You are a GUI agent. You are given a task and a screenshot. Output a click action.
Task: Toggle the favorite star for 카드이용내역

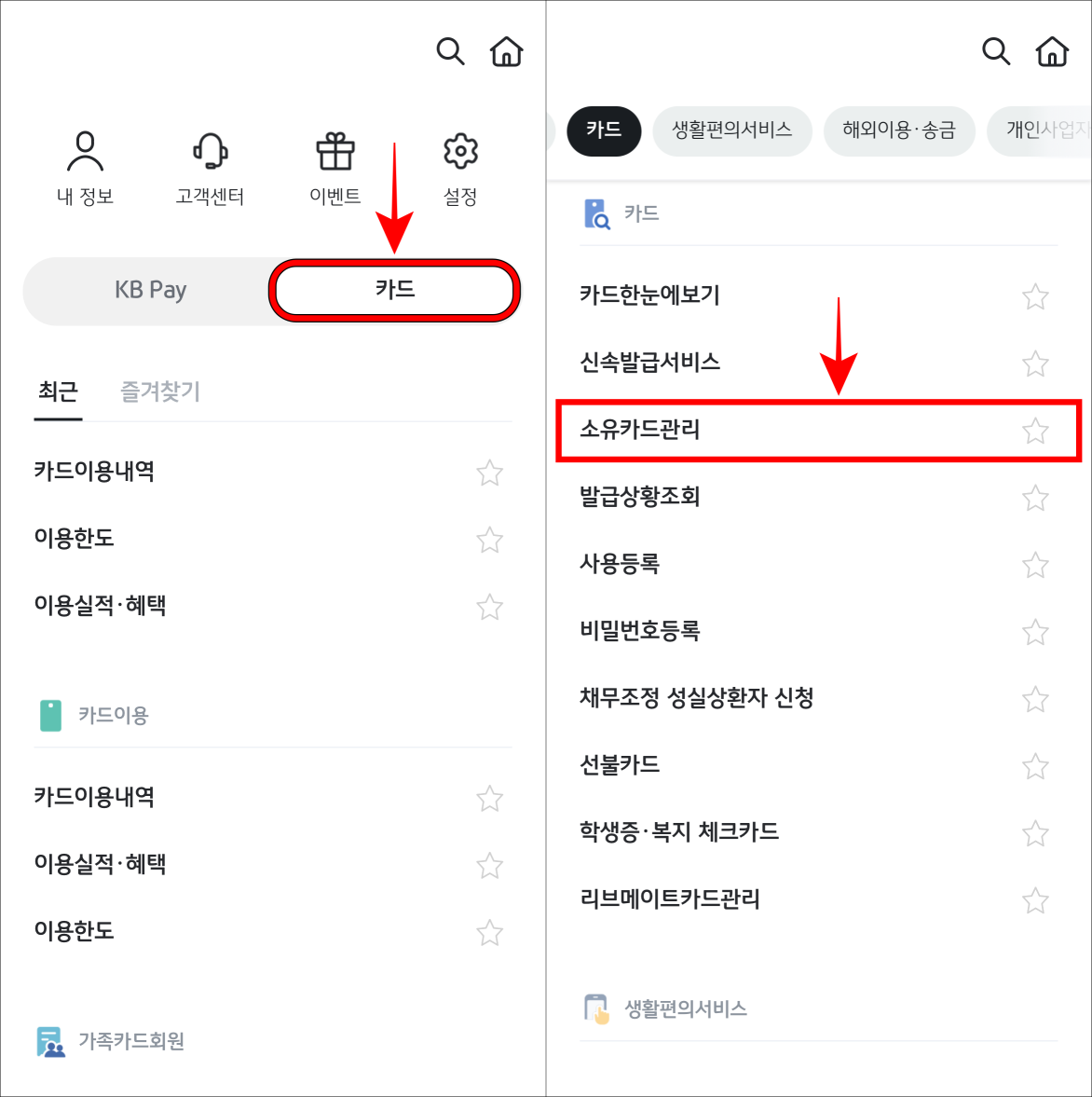[490, 473]
